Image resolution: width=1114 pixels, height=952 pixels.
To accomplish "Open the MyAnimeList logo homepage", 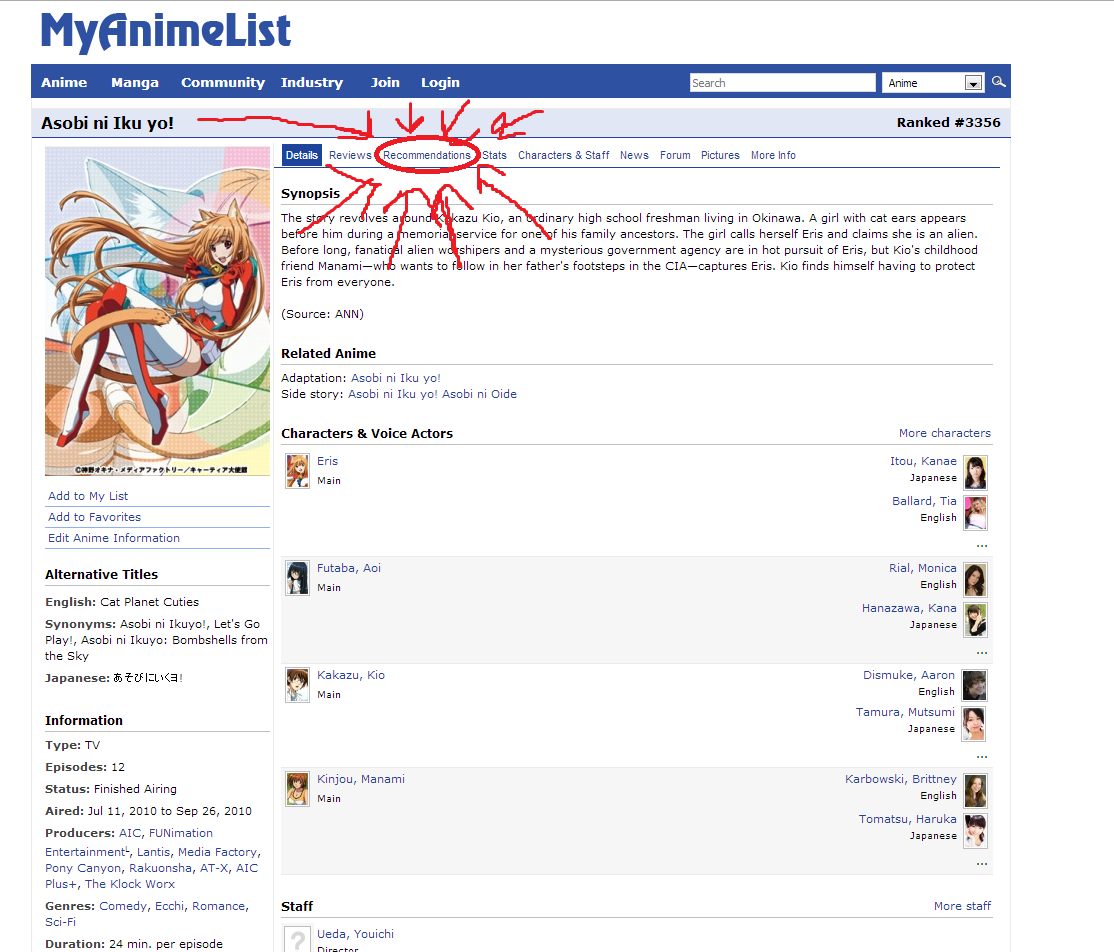I will 166,32.
